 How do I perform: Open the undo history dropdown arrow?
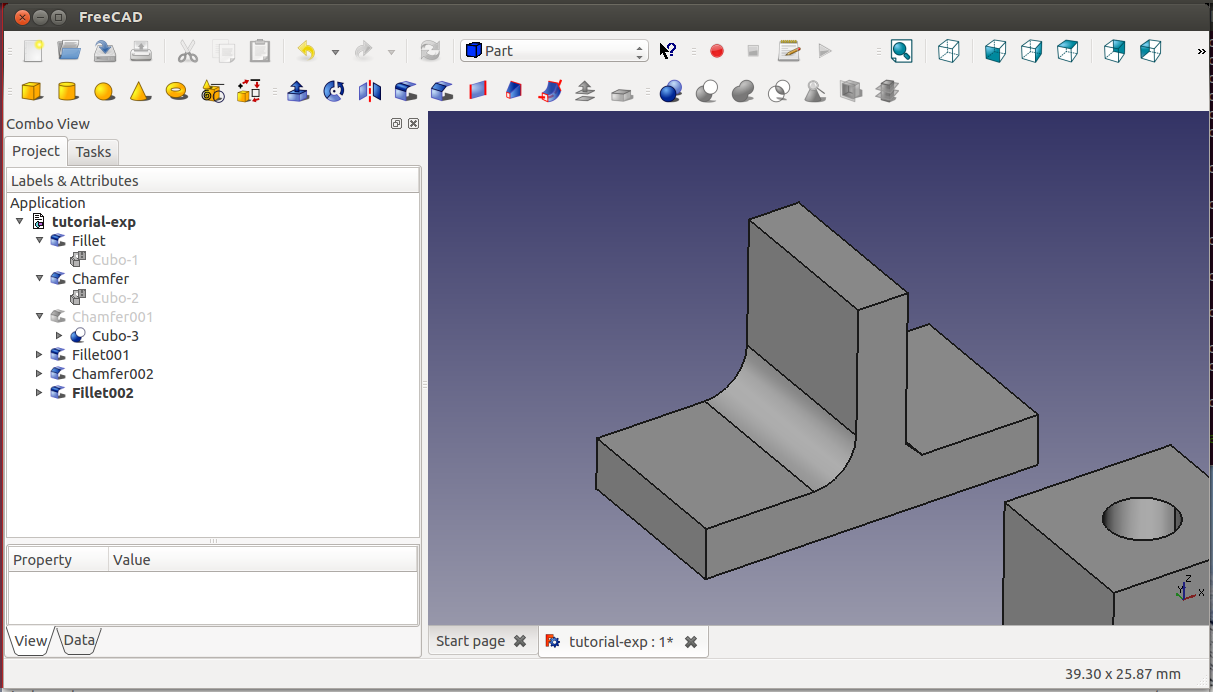335,52
